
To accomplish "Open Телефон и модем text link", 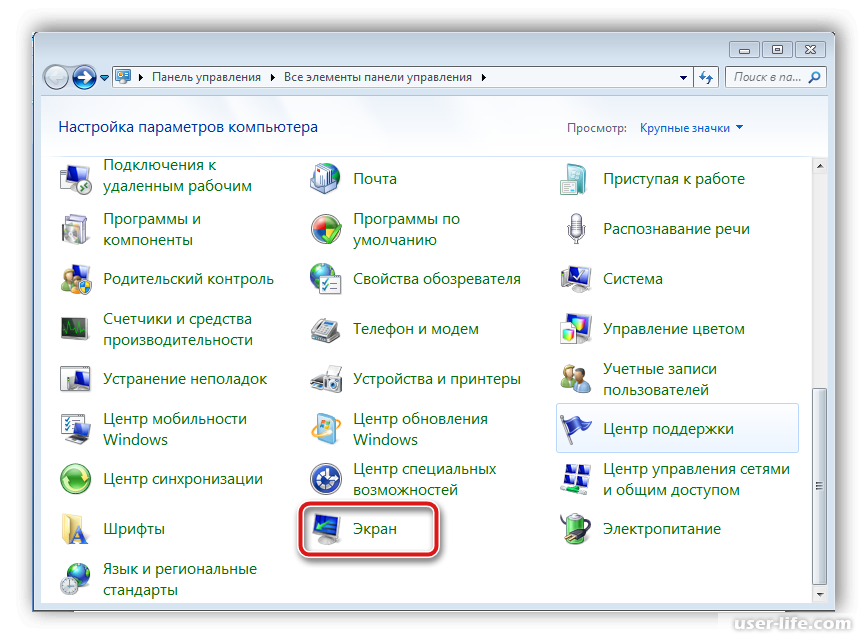I will point(416,329).
